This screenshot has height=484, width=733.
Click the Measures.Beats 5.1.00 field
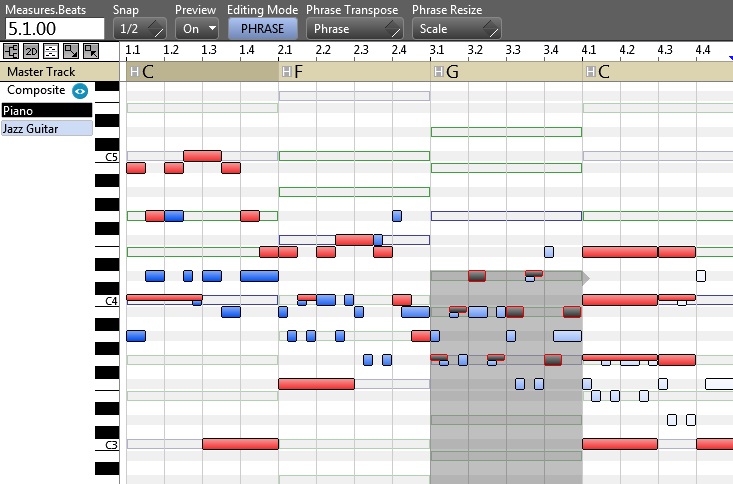tap(55, 29)
